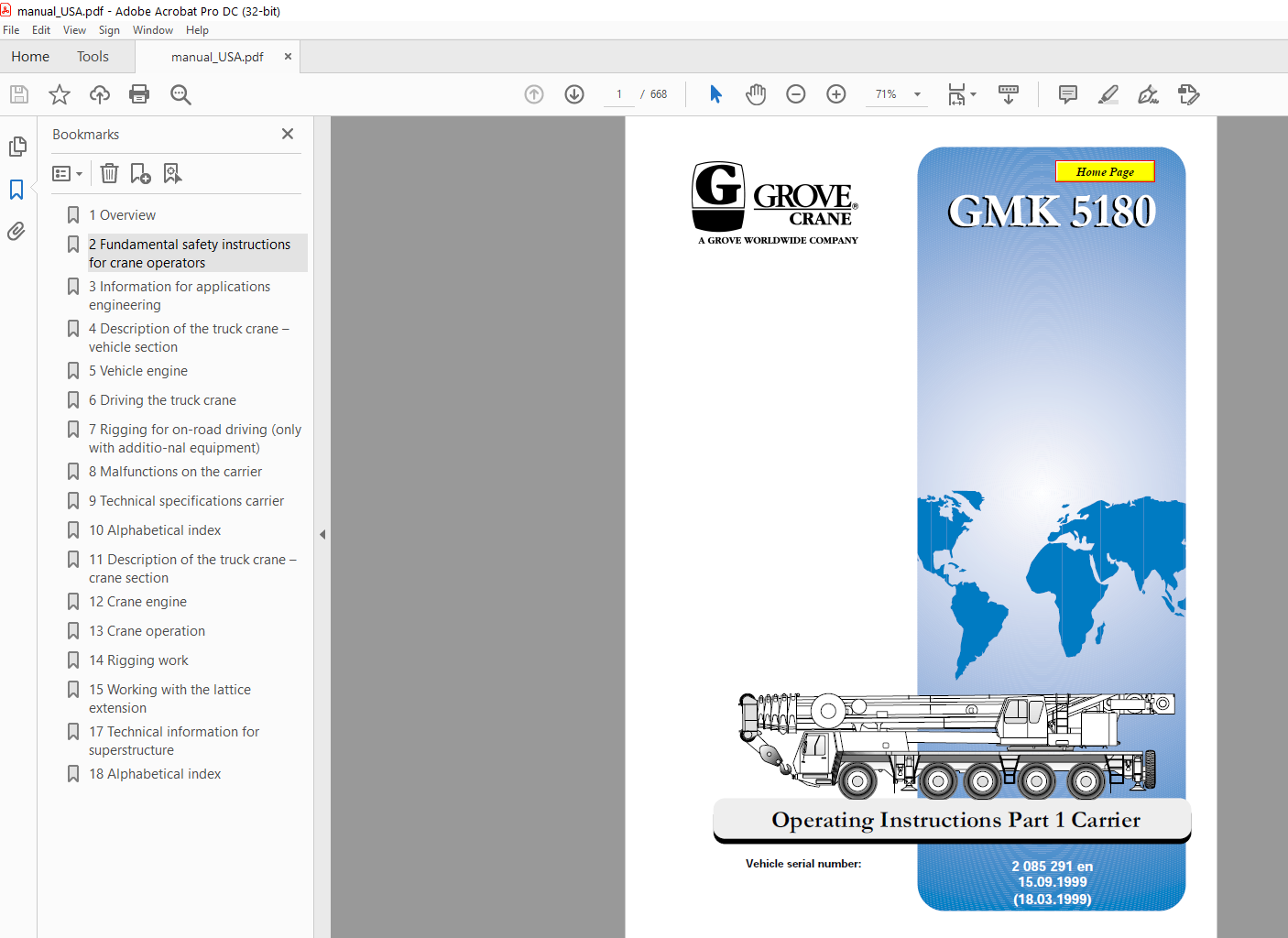Activate the selection arrow tool
This screenshot has width=1288, height=938.
(x=715, y=94)
